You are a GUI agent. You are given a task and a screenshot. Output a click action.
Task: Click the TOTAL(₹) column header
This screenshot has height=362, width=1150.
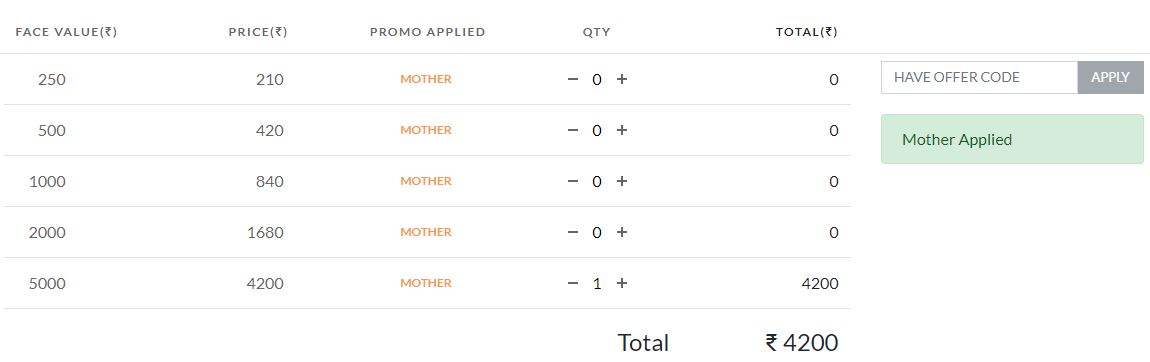807,32
